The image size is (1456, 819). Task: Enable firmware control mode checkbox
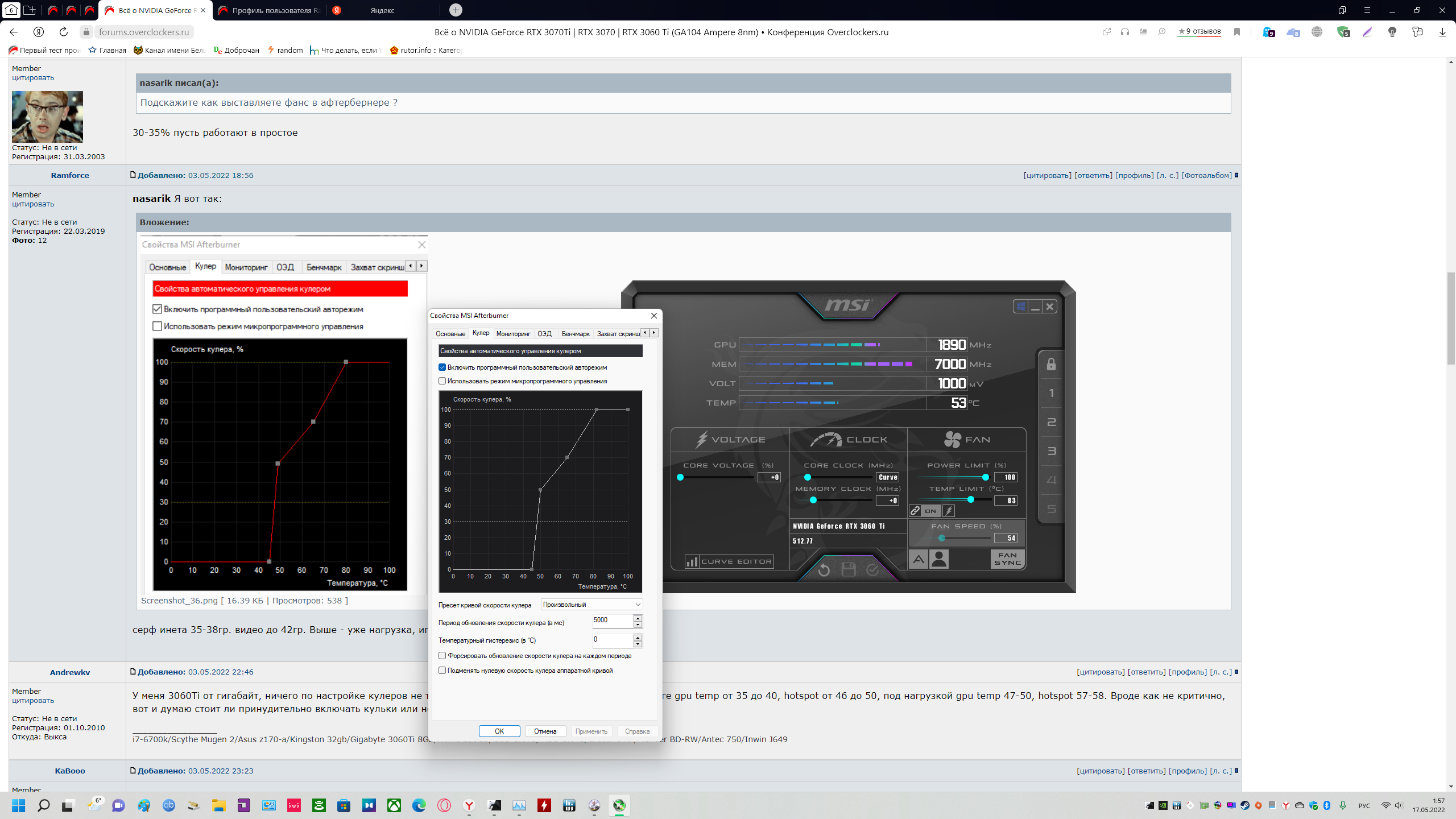(442, 381)
